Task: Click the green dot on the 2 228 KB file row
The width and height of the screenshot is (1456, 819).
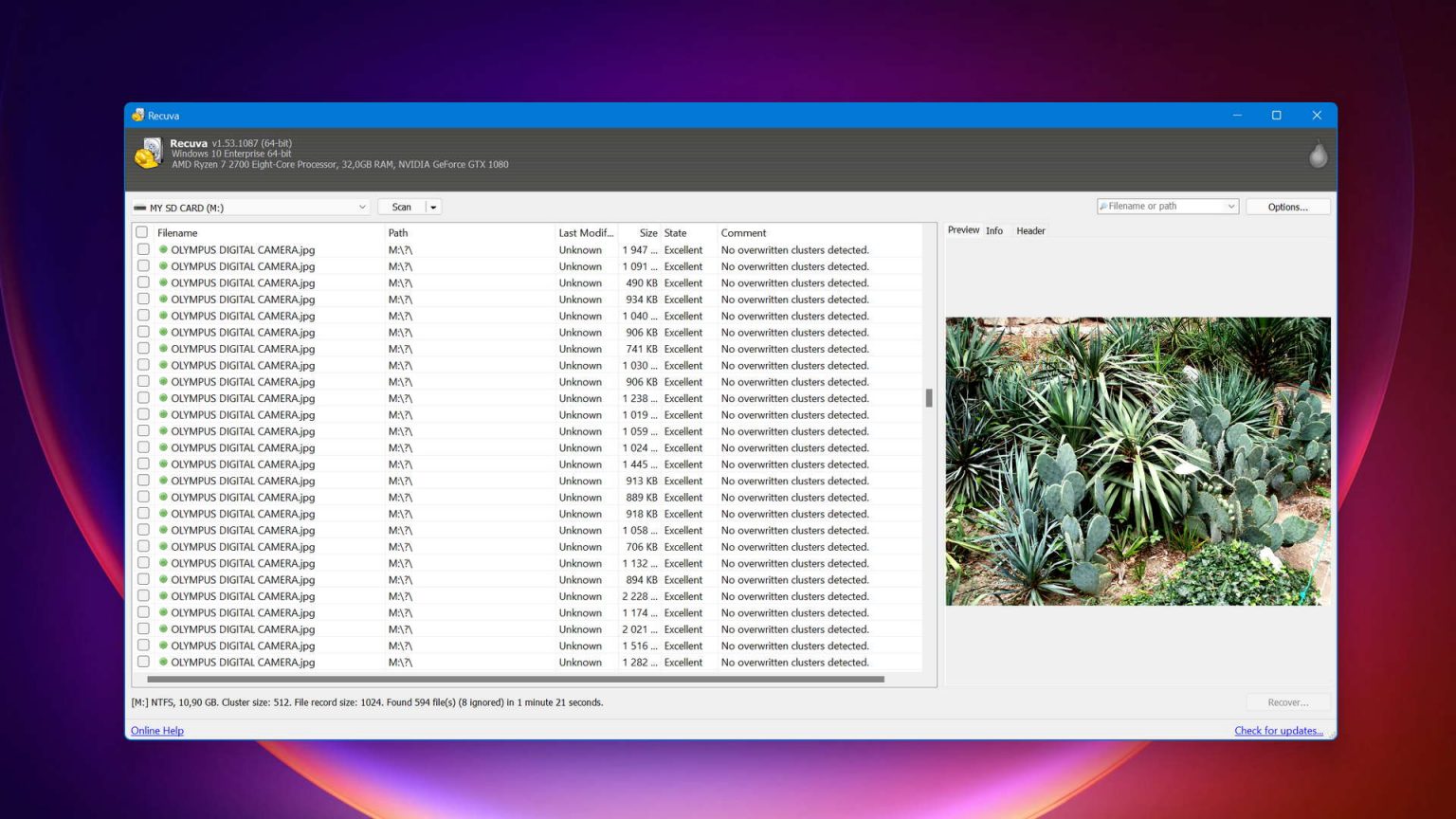Action: point(163,596)
